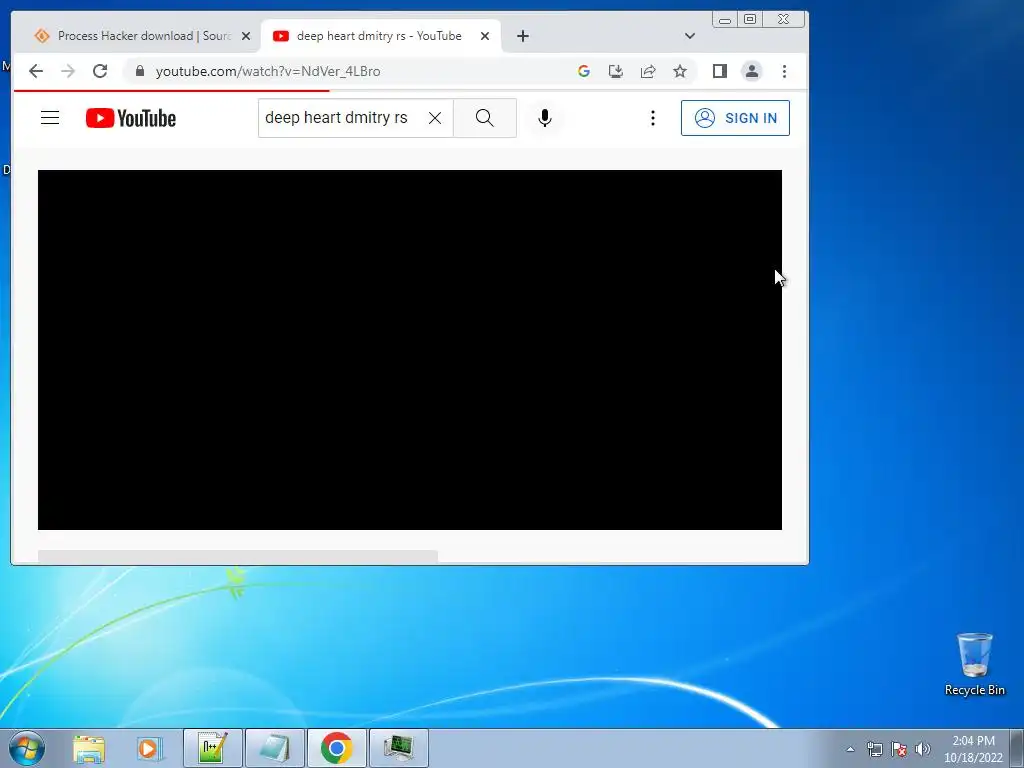
Task: Open a new Chrome tab
Action: point(522,36)
